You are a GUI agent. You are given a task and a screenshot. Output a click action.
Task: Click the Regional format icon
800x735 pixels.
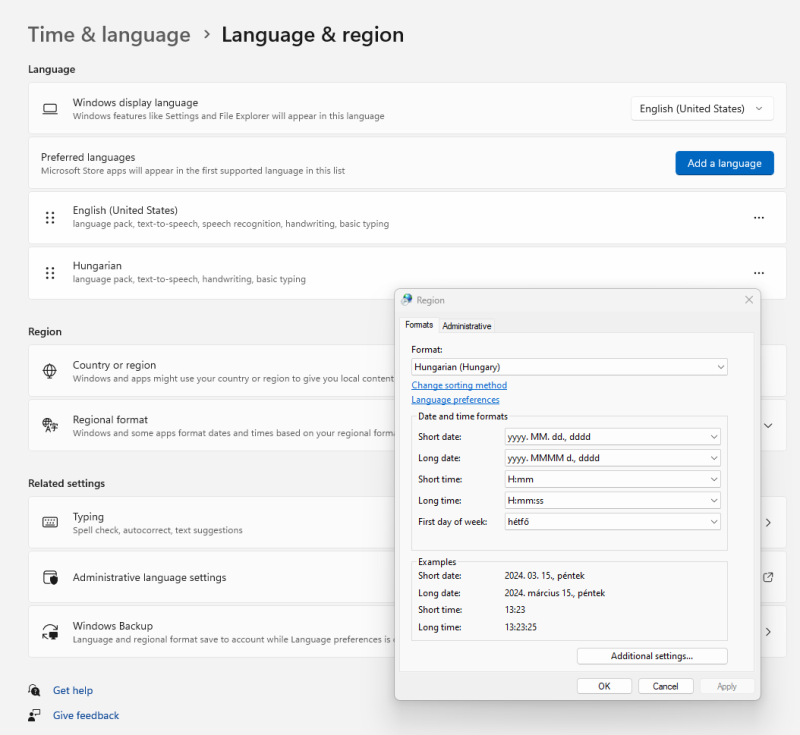[x=49, y=425]
